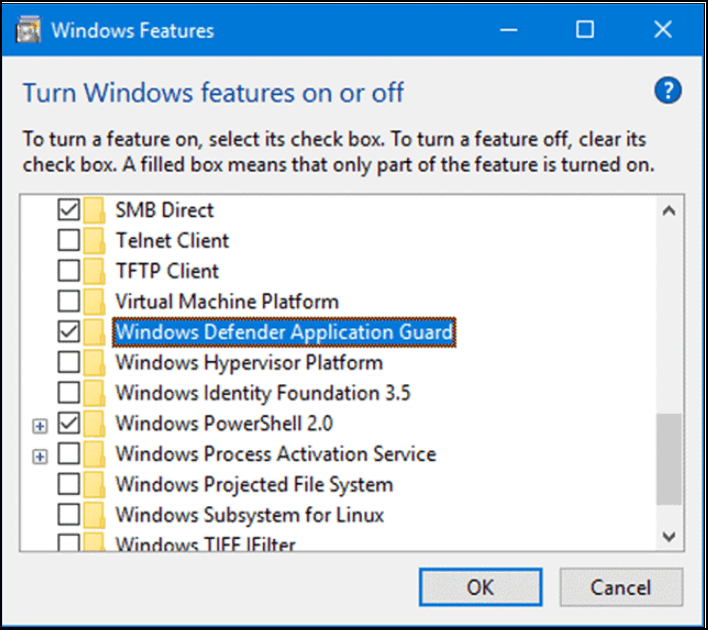
Task: Click folder icon beside Windows Hypervisor Platform
Action: [x=95, y=363]
